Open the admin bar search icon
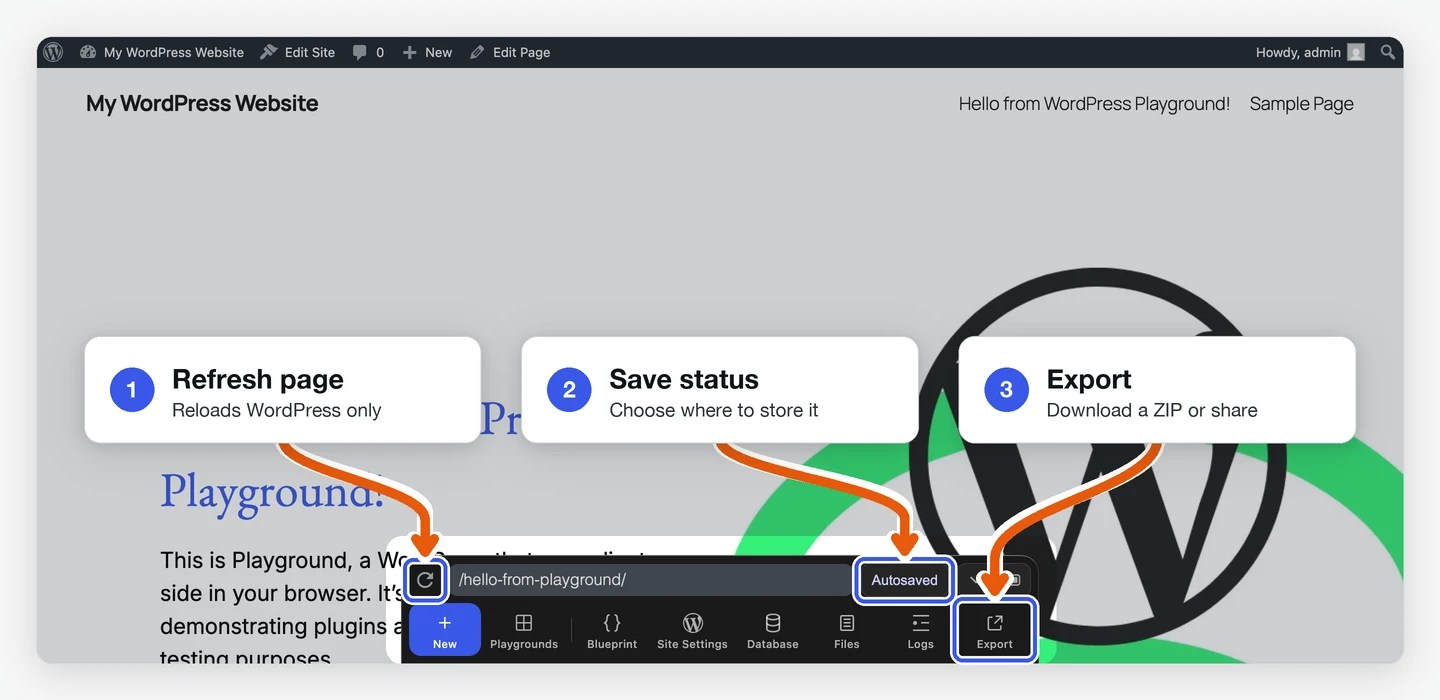 (1388, 52)
